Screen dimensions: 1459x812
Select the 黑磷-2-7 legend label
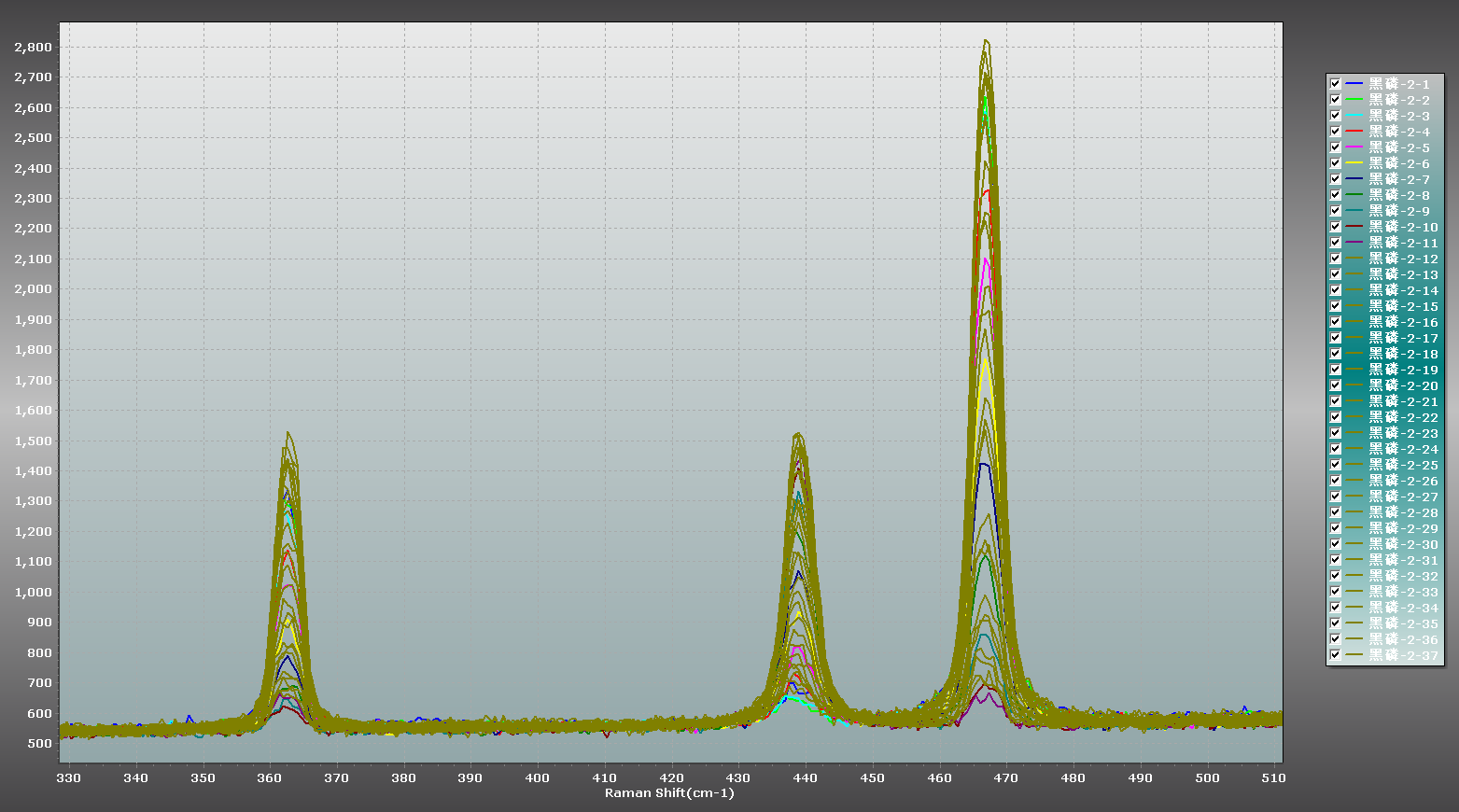(1399, 179)
